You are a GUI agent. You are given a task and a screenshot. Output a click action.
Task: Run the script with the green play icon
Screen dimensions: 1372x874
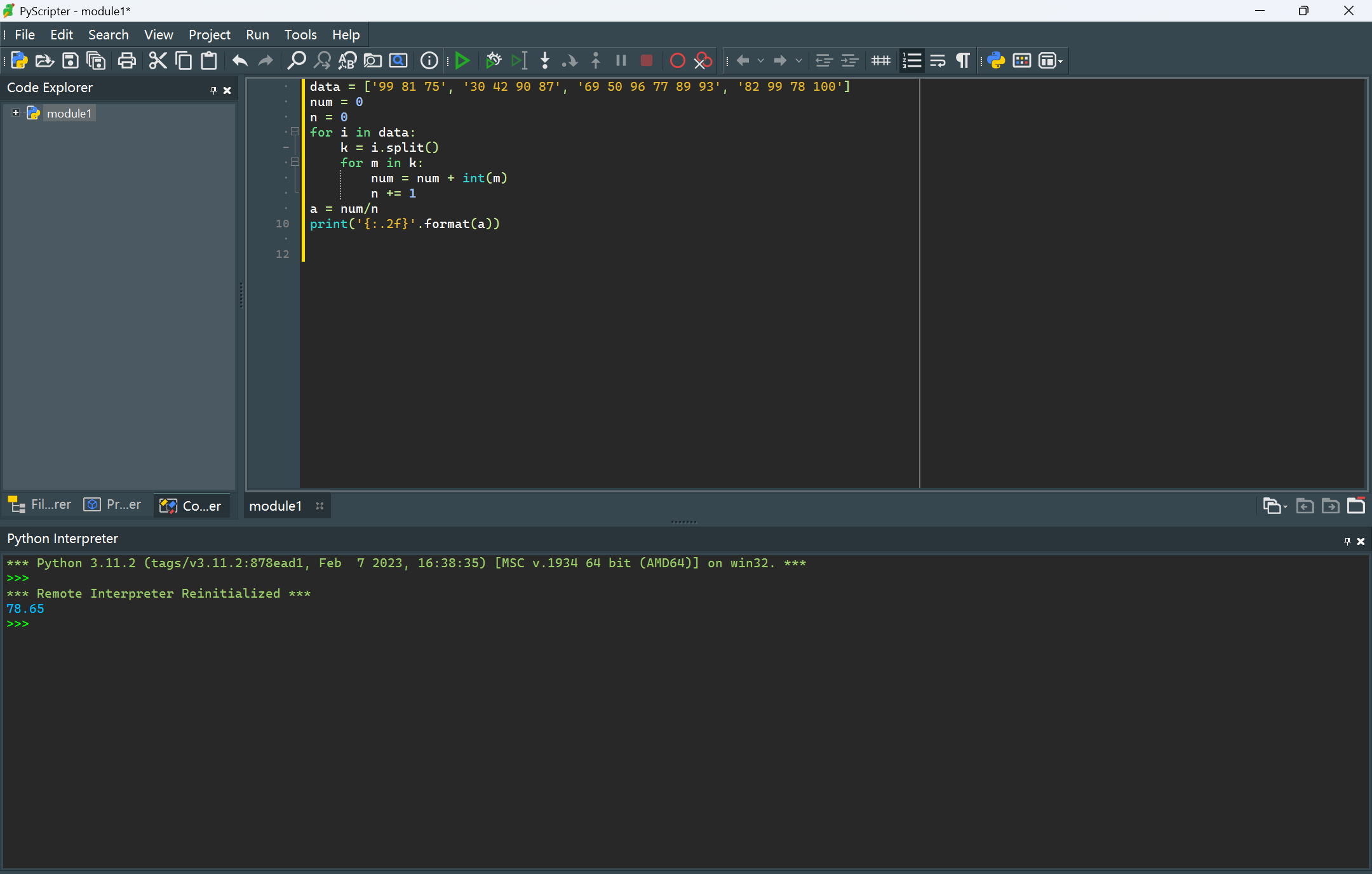(x=462, y=61)
